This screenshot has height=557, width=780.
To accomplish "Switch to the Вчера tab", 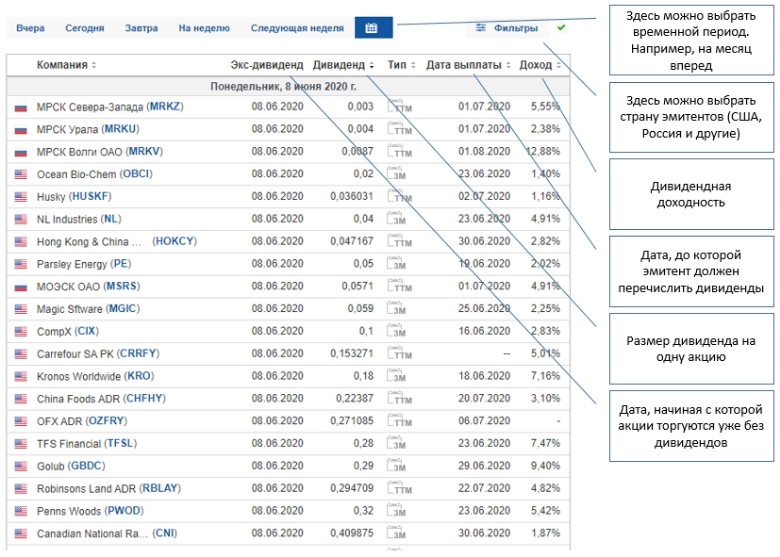I will (30, 28).
